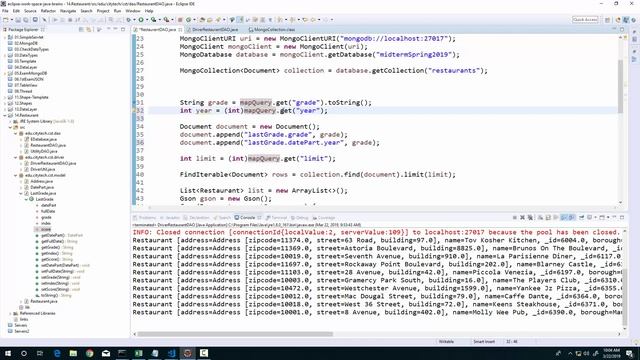The width and height of the screenshot is (640, 360).
Task: Open Edge browser from the taskbar
Action: click(x=57, y=353)
